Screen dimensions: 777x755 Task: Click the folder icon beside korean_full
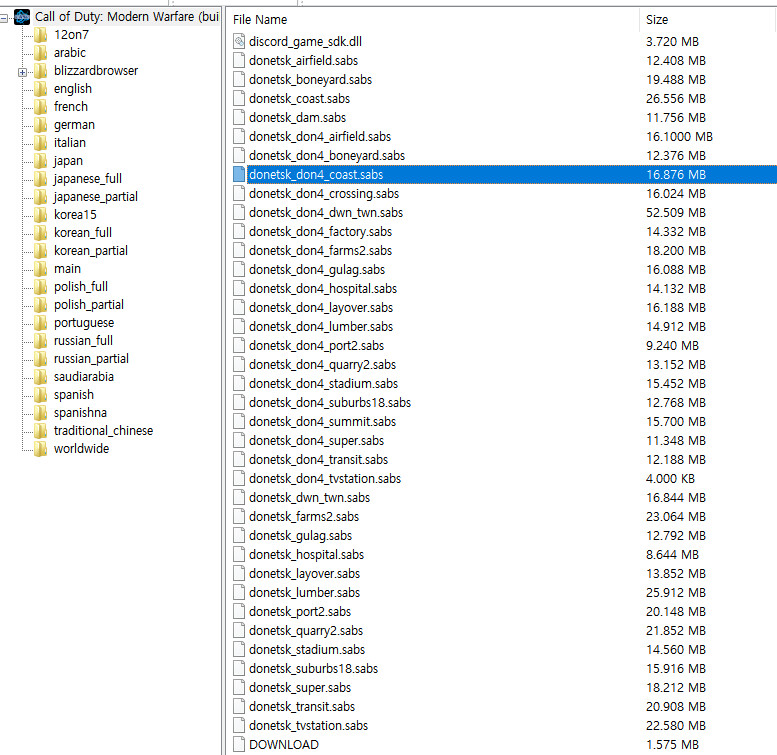pos(40,233)
